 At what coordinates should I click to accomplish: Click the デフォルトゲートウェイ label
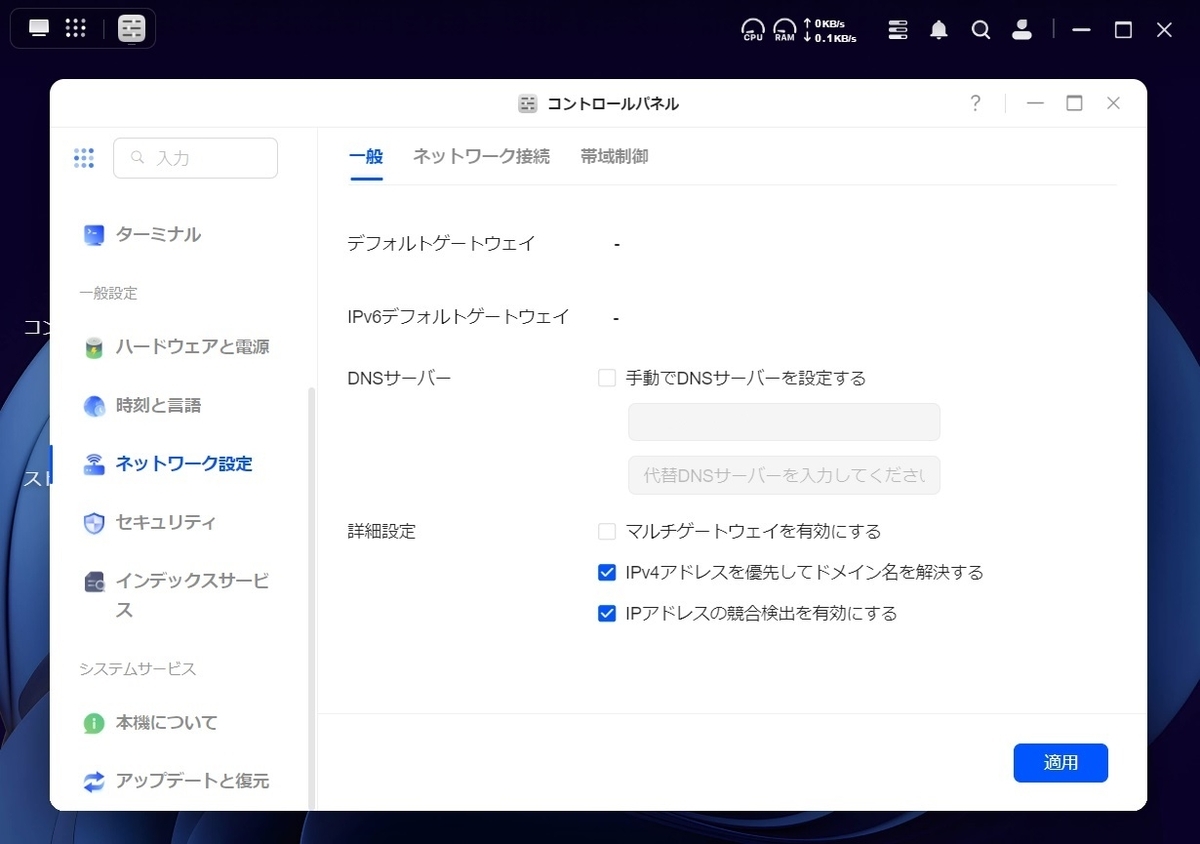pos(441,243)
